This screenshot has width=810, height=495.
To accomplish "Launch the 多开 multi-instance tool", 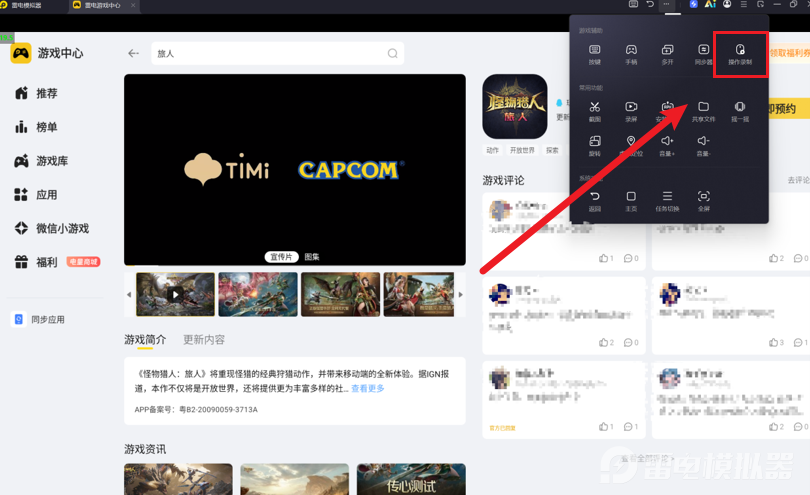I will tap(667, 54).
